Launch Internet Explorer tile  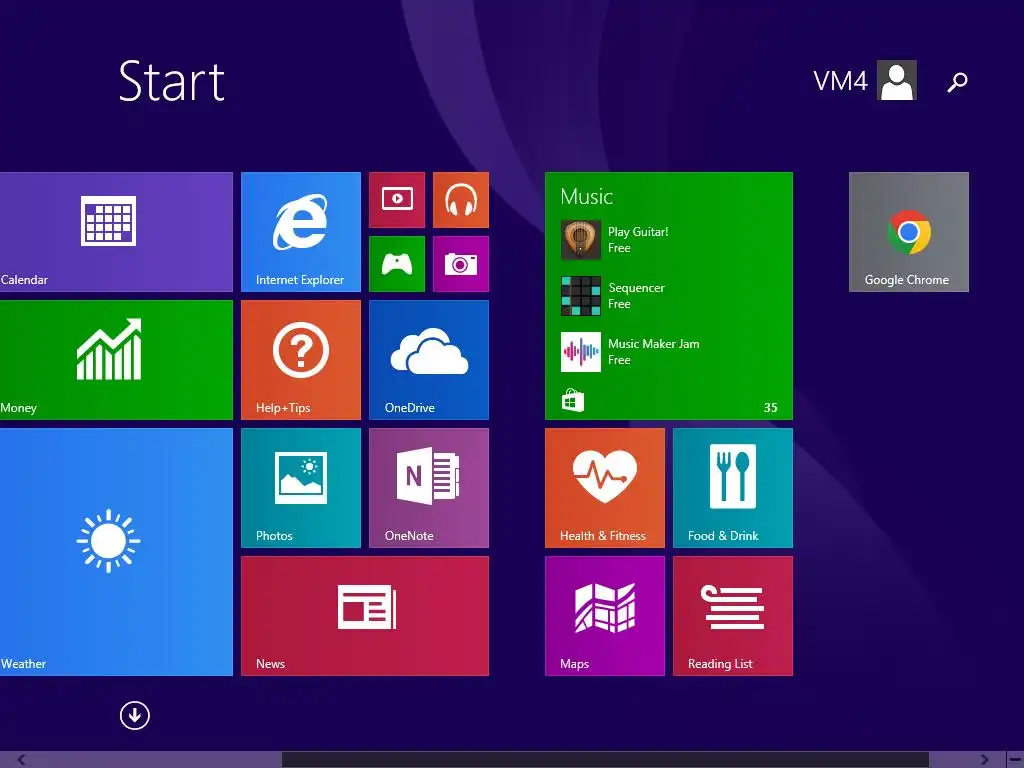pyautogui.click(x=300, y=232)
